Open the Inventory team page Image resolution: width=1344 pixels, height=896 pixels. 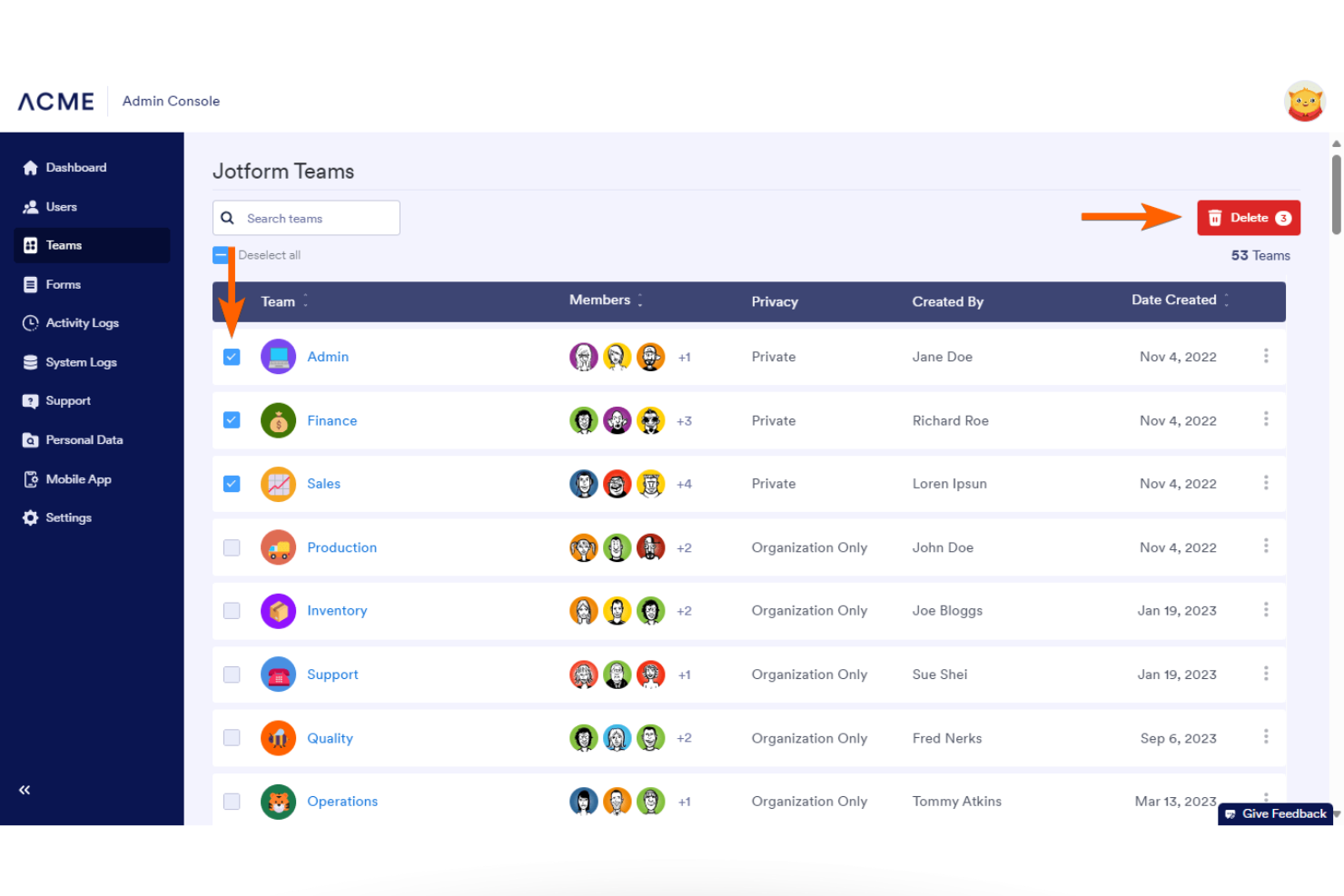(337, 610)
